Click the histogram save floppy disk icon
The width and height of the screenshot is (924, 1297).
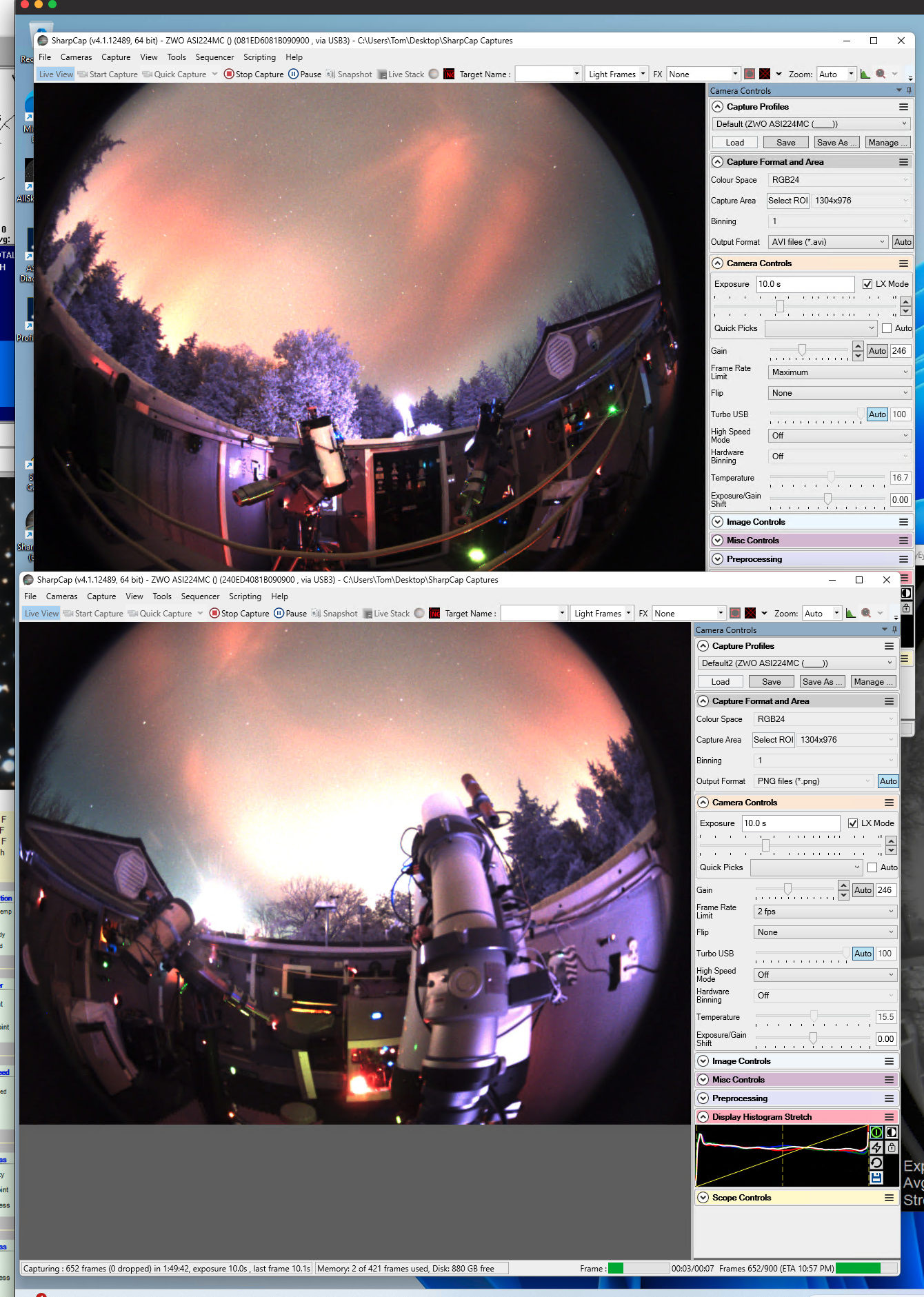point(876,1178)
